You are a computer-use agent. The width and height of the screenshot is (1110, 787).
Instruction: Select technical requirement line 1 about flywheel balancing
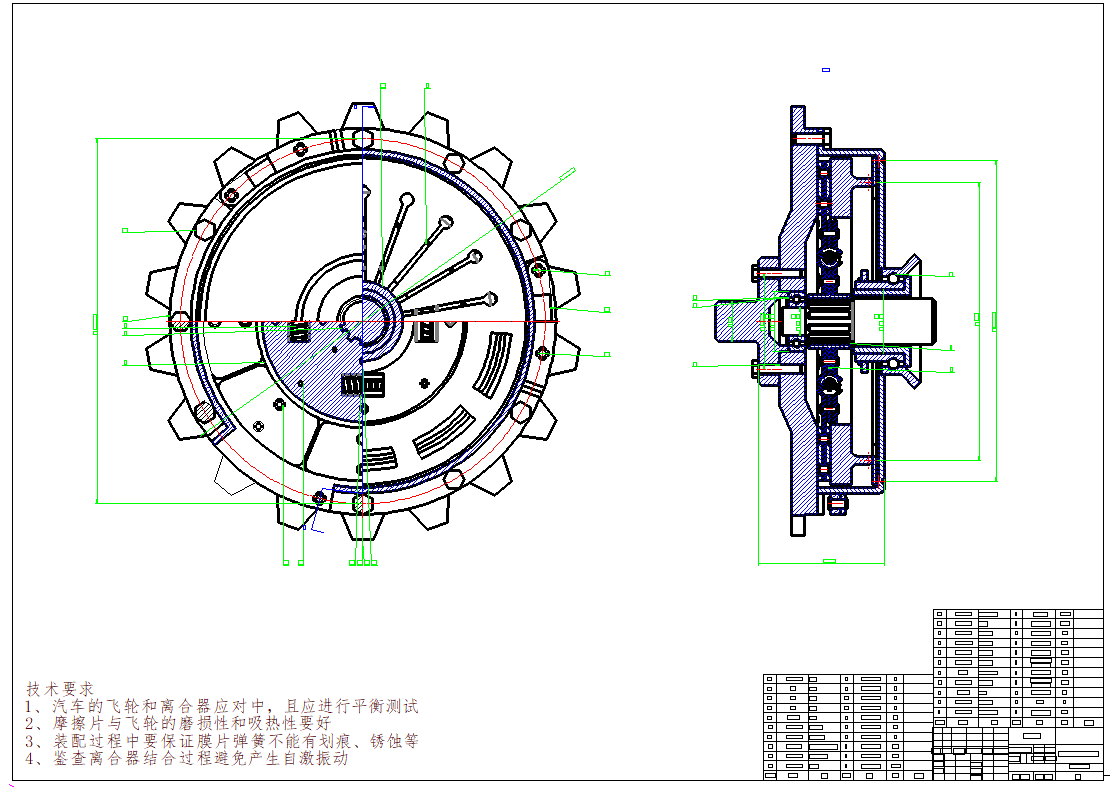[x=221, y=706]
